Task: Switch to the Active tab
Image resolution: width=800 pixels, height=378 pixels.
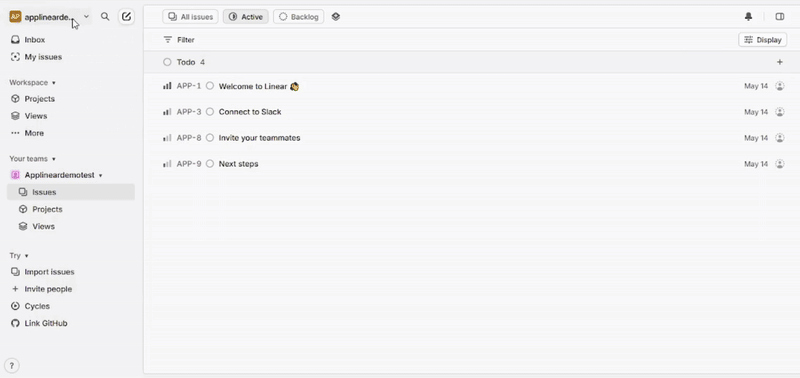Action: (x=246, y=17)
